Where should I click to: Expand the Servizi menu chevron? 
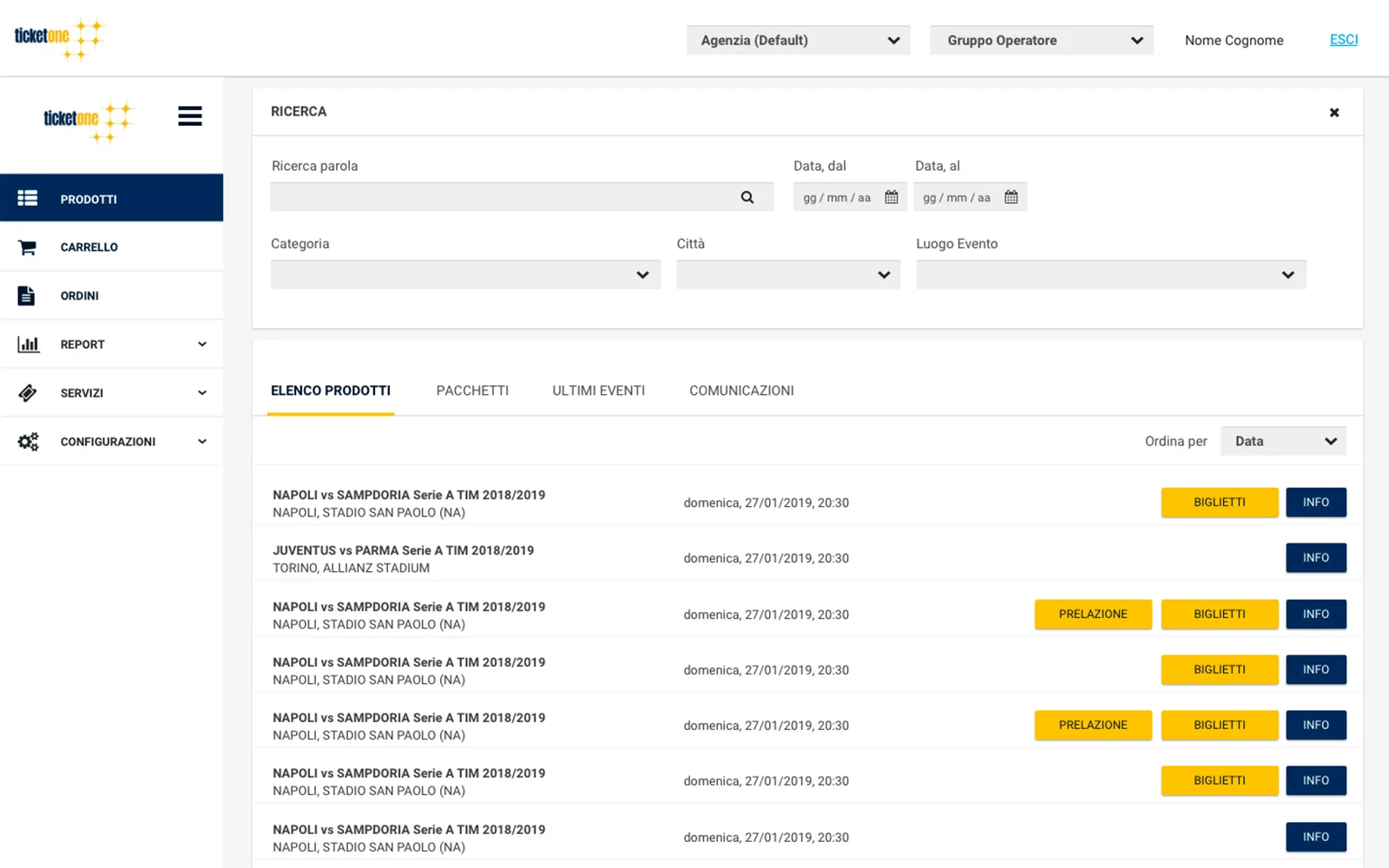point(202,393)
